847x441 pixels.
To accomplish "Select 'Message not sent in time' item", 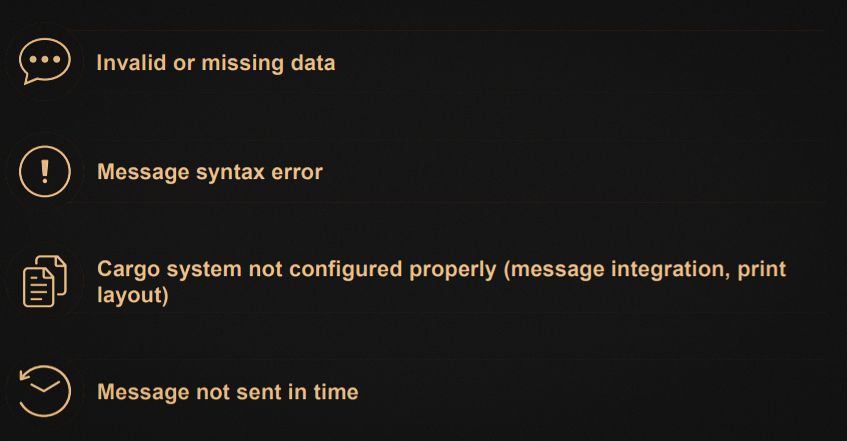I will [x=227, y=392].
